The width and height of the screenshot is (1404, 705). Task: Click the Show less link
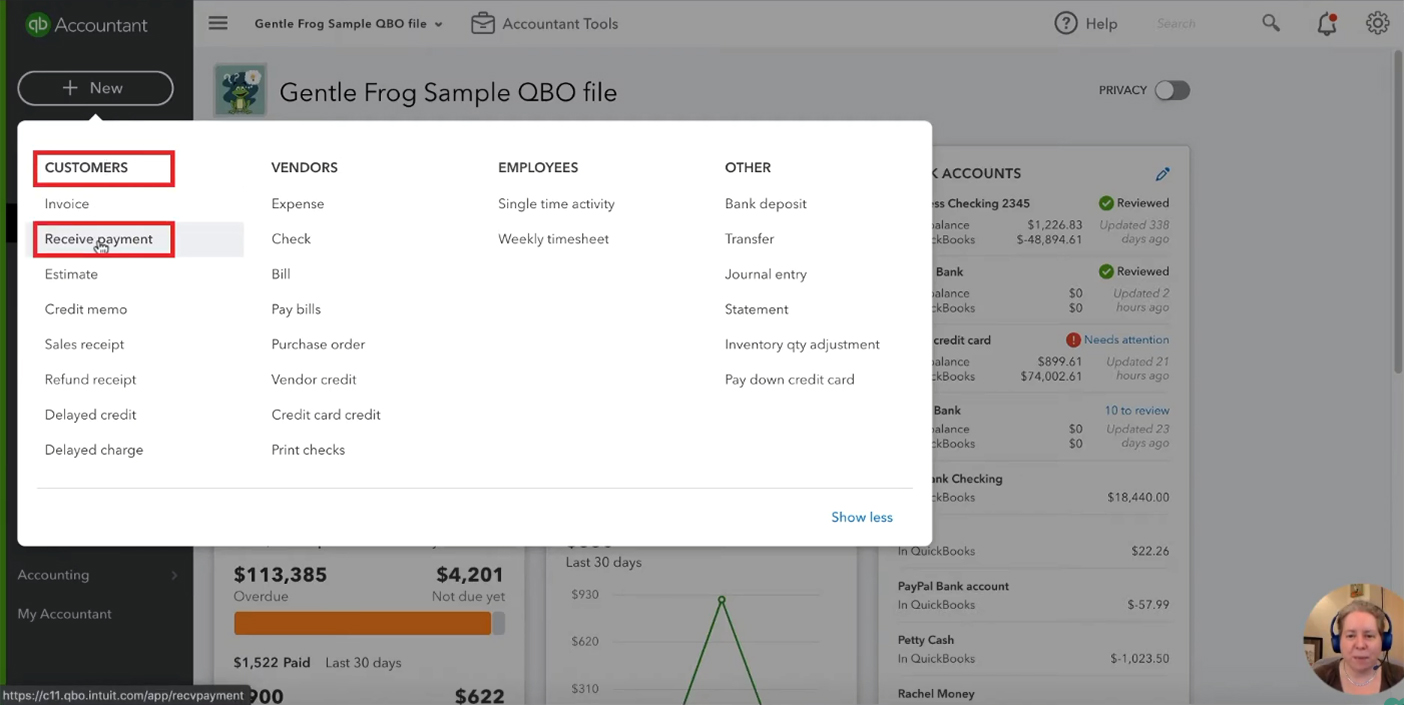click(x=862, y=517)
